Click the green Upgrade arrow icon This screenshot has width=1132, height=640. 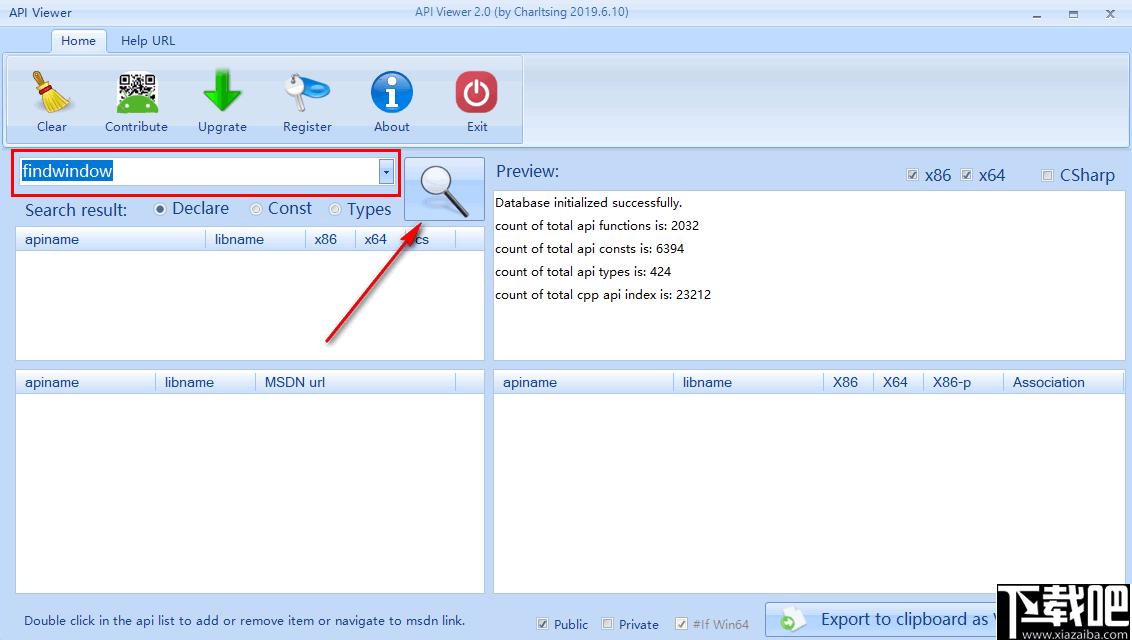coord(222,90)
